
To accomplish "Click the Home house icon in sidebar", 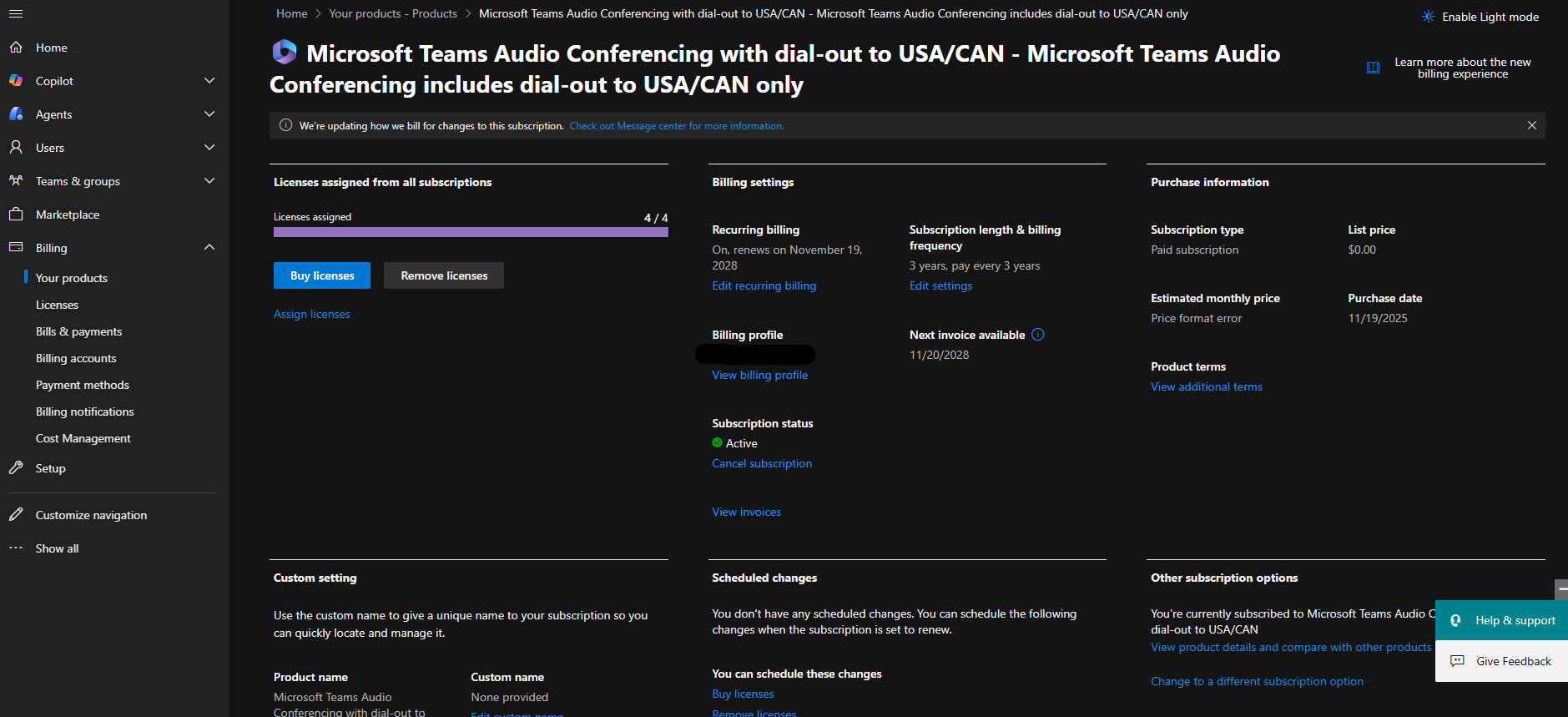I will tap(16, 48).
